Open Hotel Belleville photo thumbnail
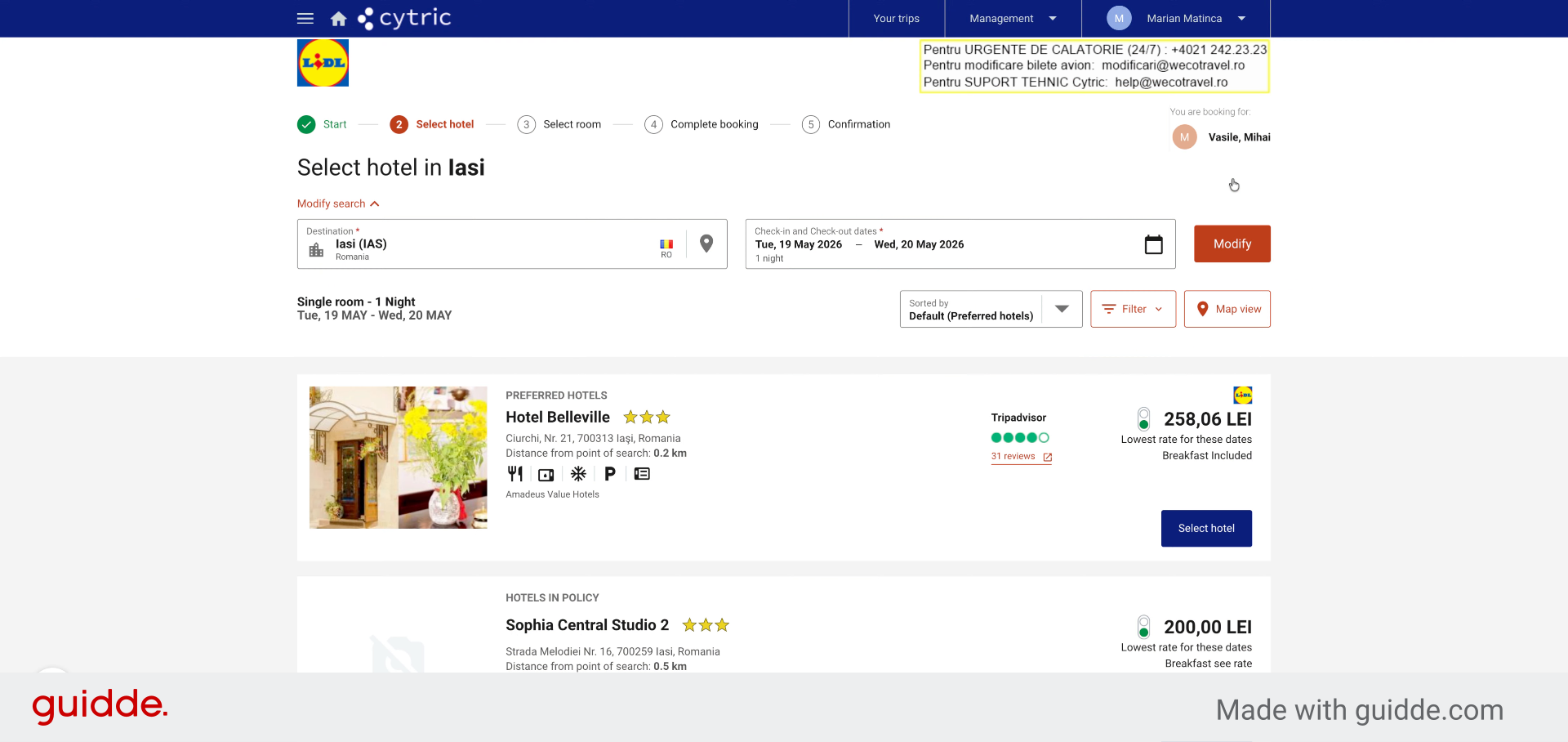The width and height of the screenshot is (1568, 742). click(399, 458)
